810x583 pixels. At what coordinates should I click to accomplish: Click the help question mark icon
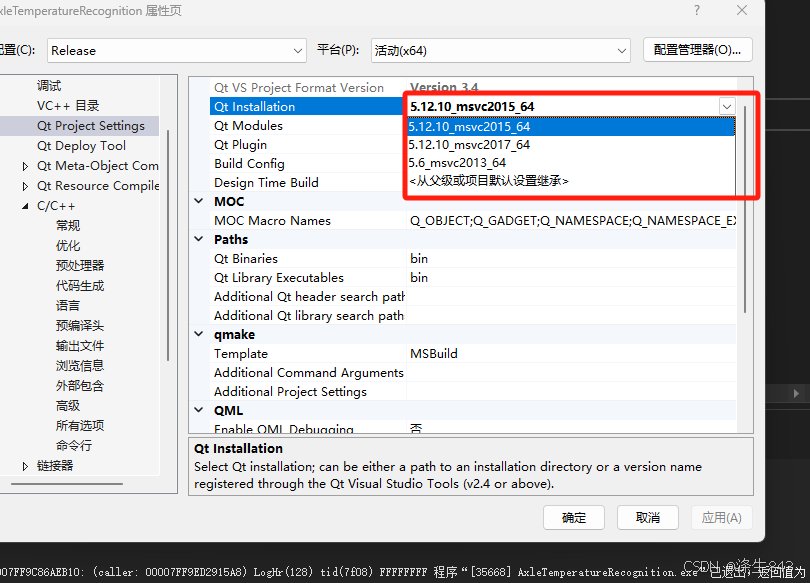[x=697, y=10]
